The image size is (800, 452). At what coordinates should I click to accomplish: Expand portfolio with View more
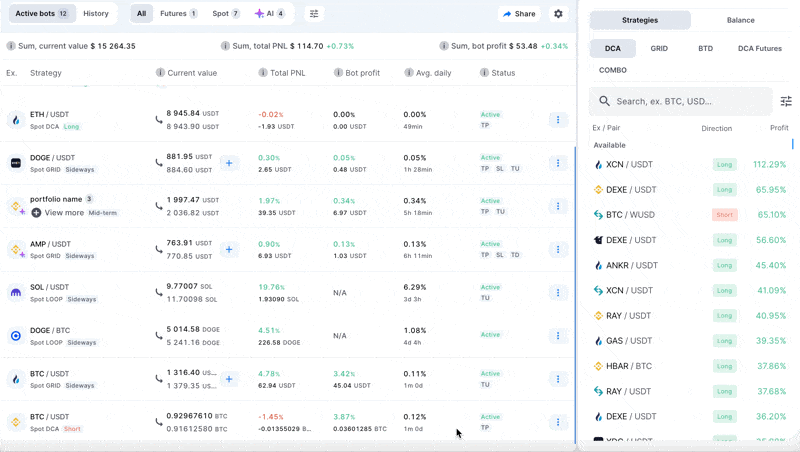tap(58, 213)
